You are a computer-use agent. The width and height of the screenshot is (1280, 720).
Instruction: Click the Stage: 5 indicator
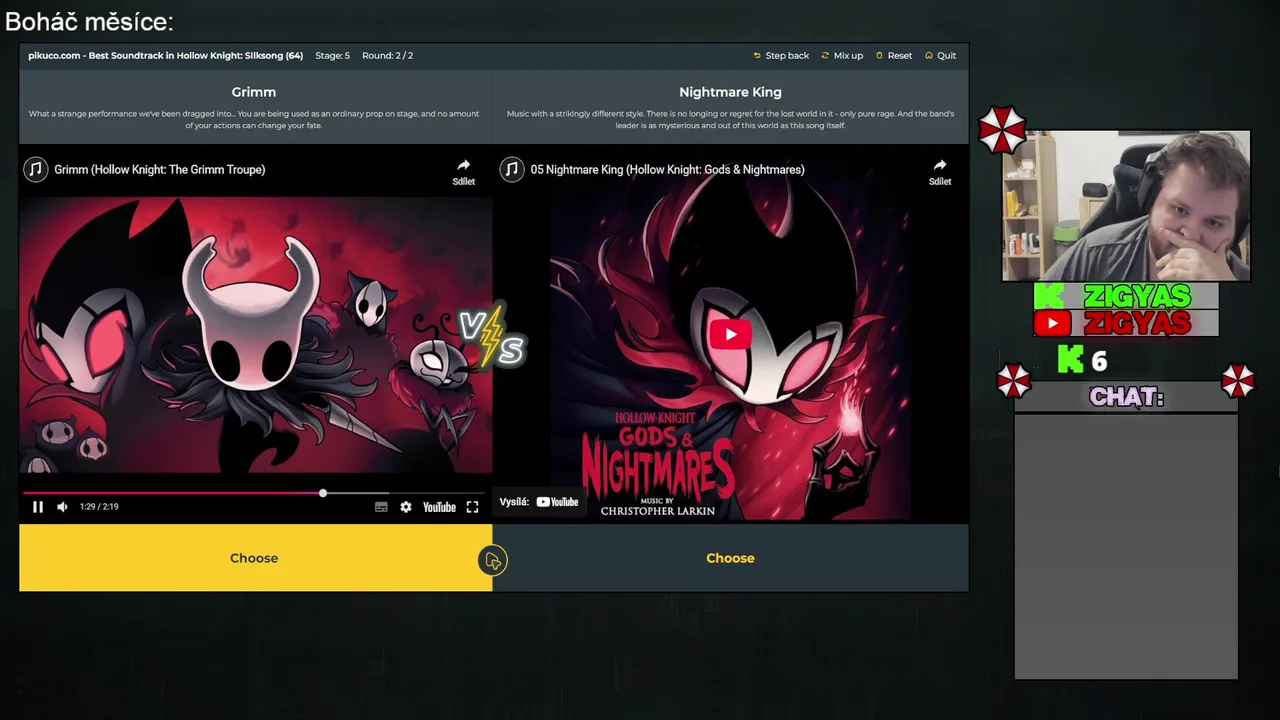(333, 56)
